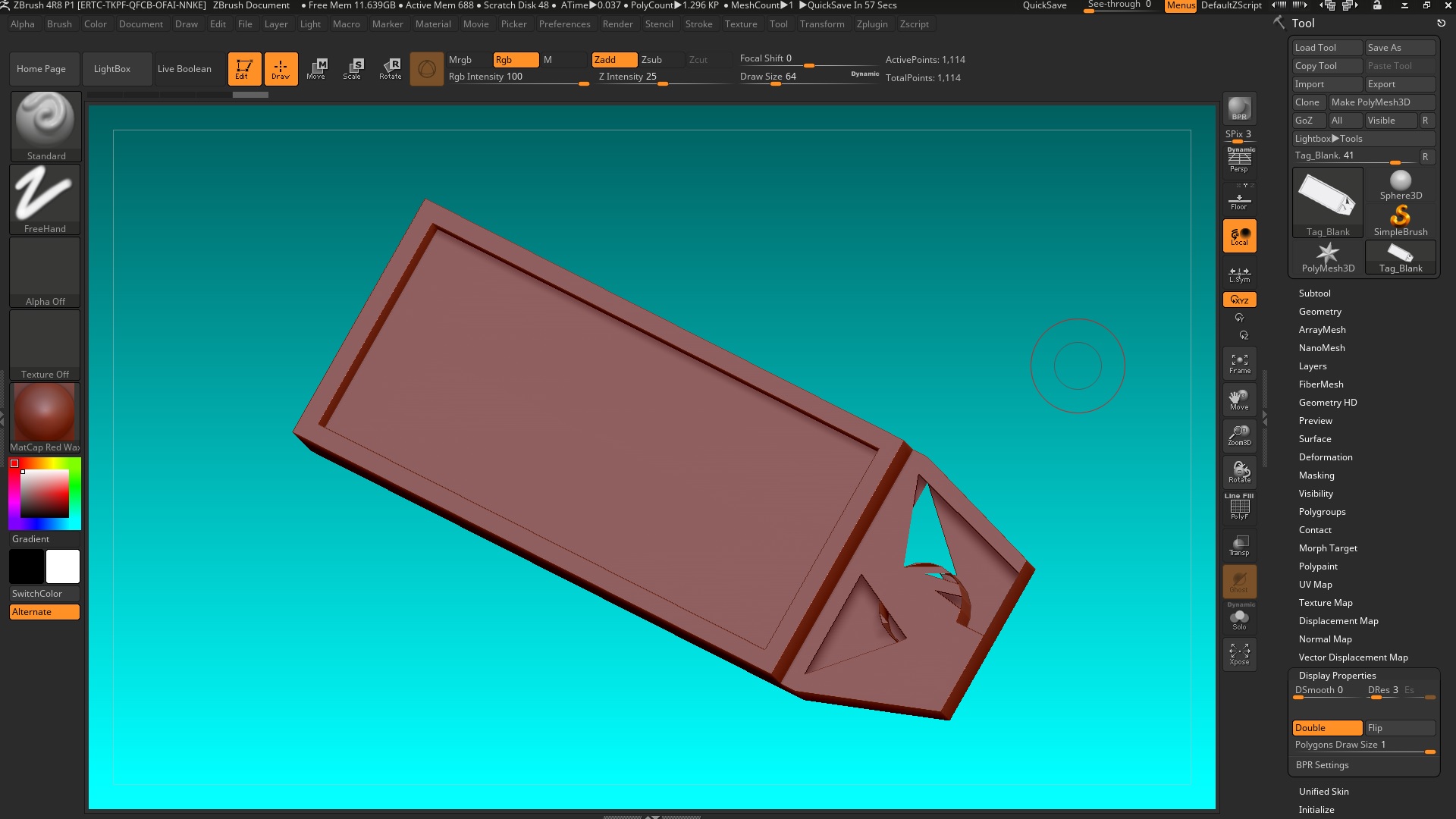The image size is (1456, 819).
Task: Click the large Tag_Blank tool thumbnail
Action: (x=1328, y=202)
